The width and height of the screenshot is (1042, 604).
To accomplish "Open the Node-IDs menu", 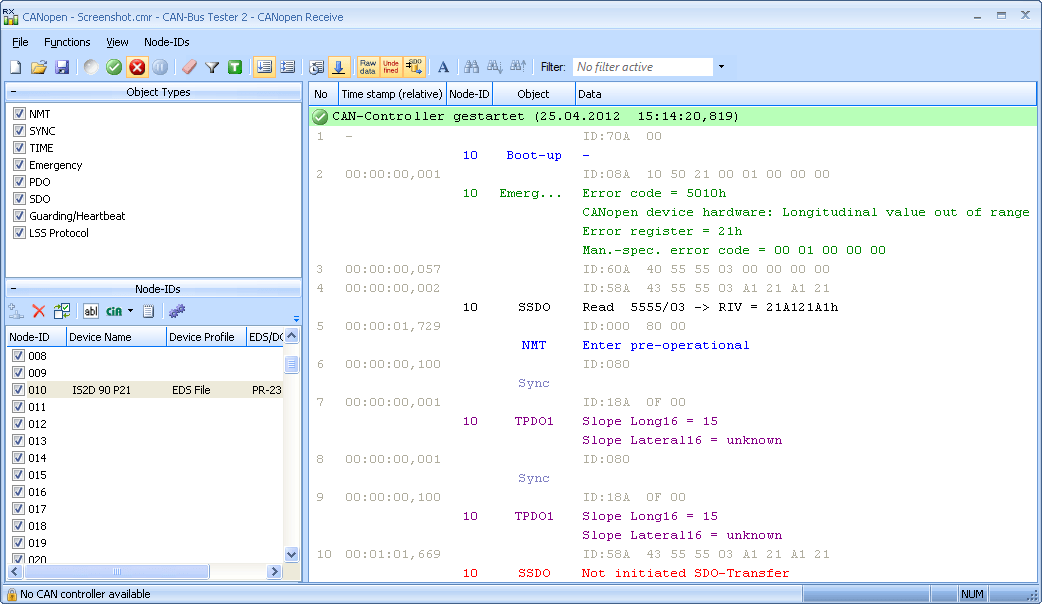I will point(167,42).
